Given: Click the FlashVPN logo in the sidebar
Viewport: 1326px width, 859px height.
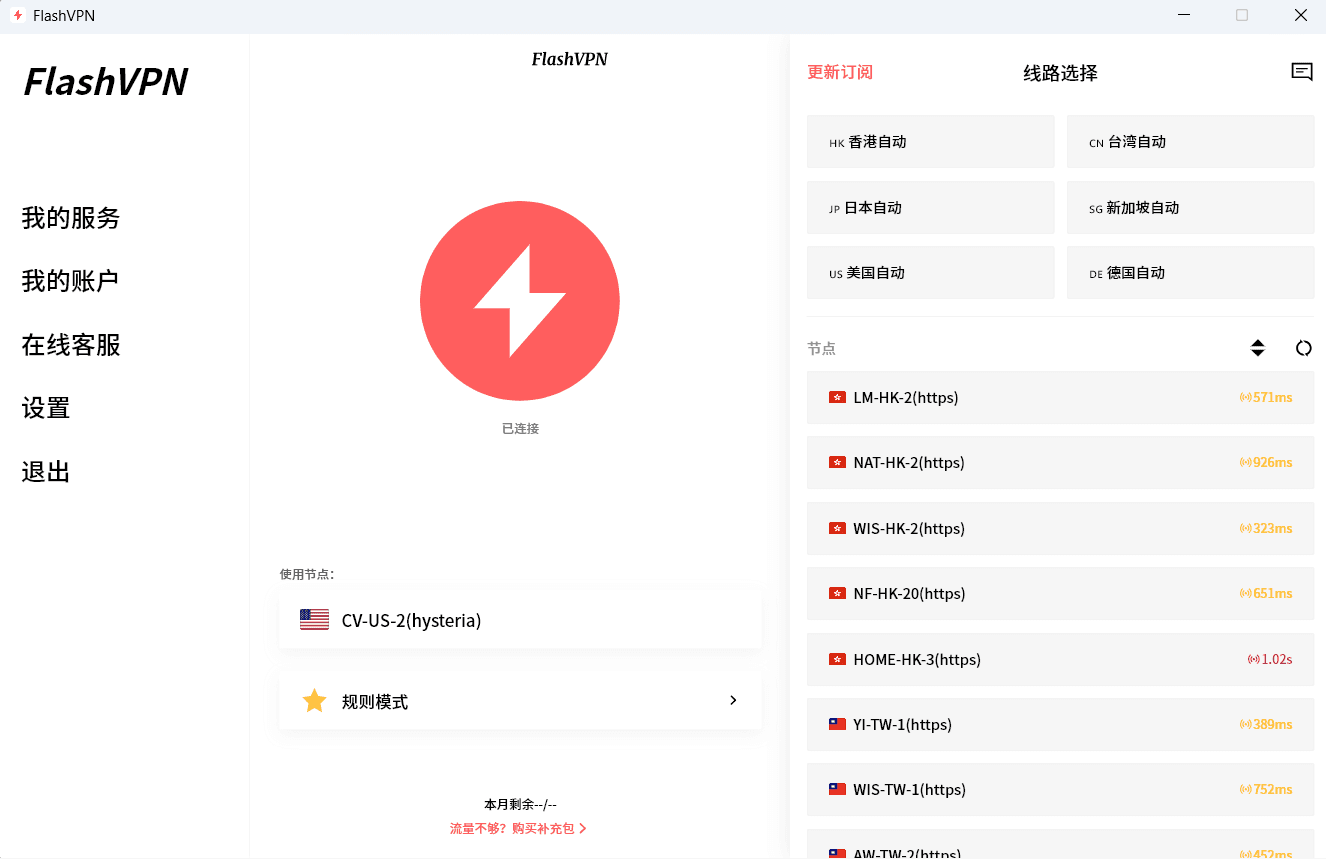Looking at the screenshot, I should tap(106, 82).
